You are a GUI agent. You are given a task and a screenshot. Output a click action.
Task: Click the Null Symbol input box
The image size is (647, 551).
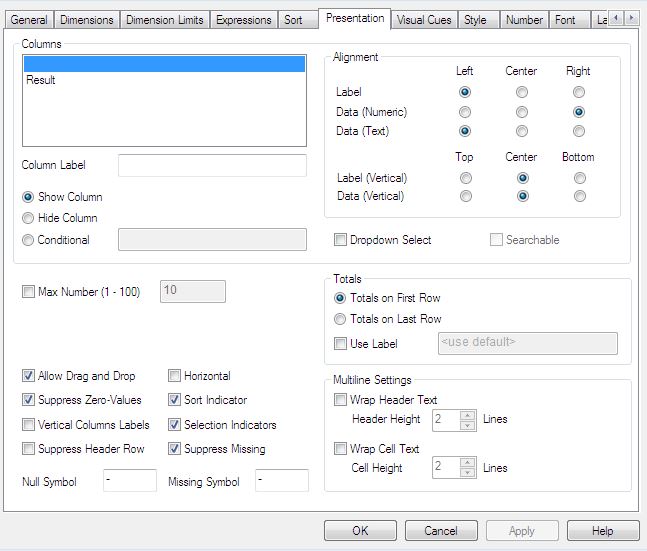[x=130, y=481]
